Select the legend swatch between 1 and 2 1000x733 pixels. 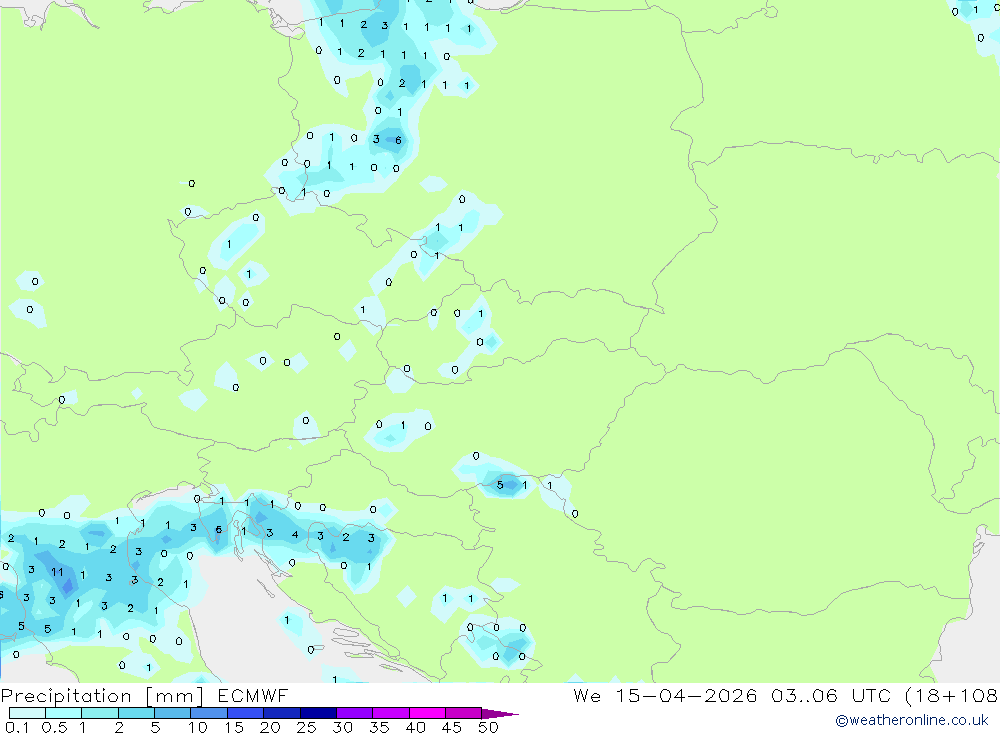coord(99,713)
